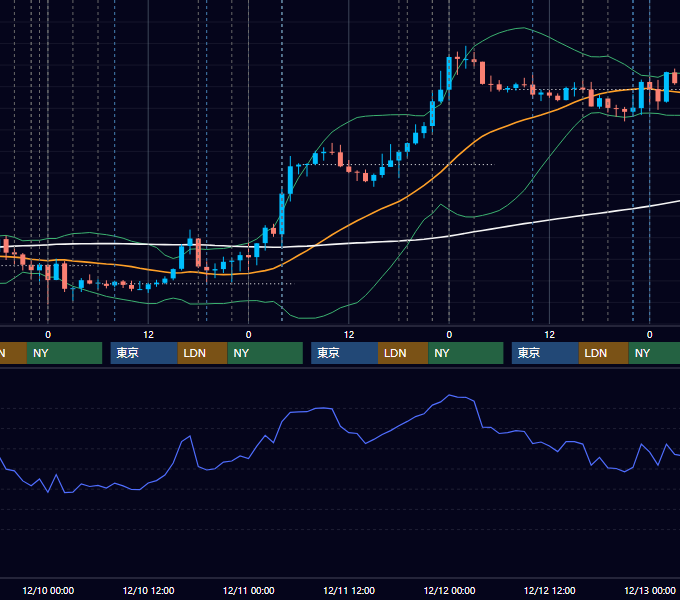Click the NY session block spanning 12/12 00:00

[x=466, y=353]
